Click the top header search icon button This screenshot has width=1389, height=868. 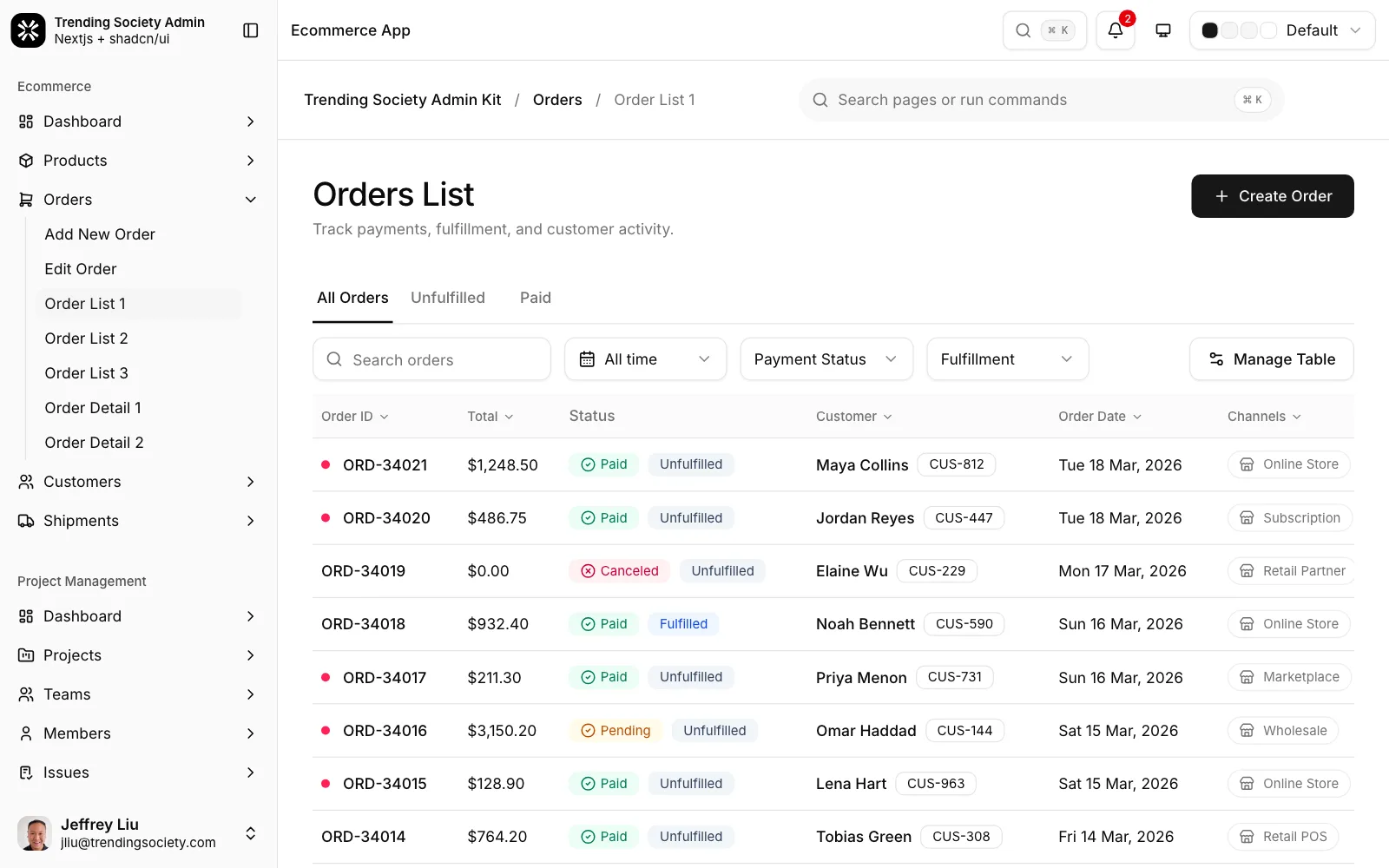coord(1044,30)
